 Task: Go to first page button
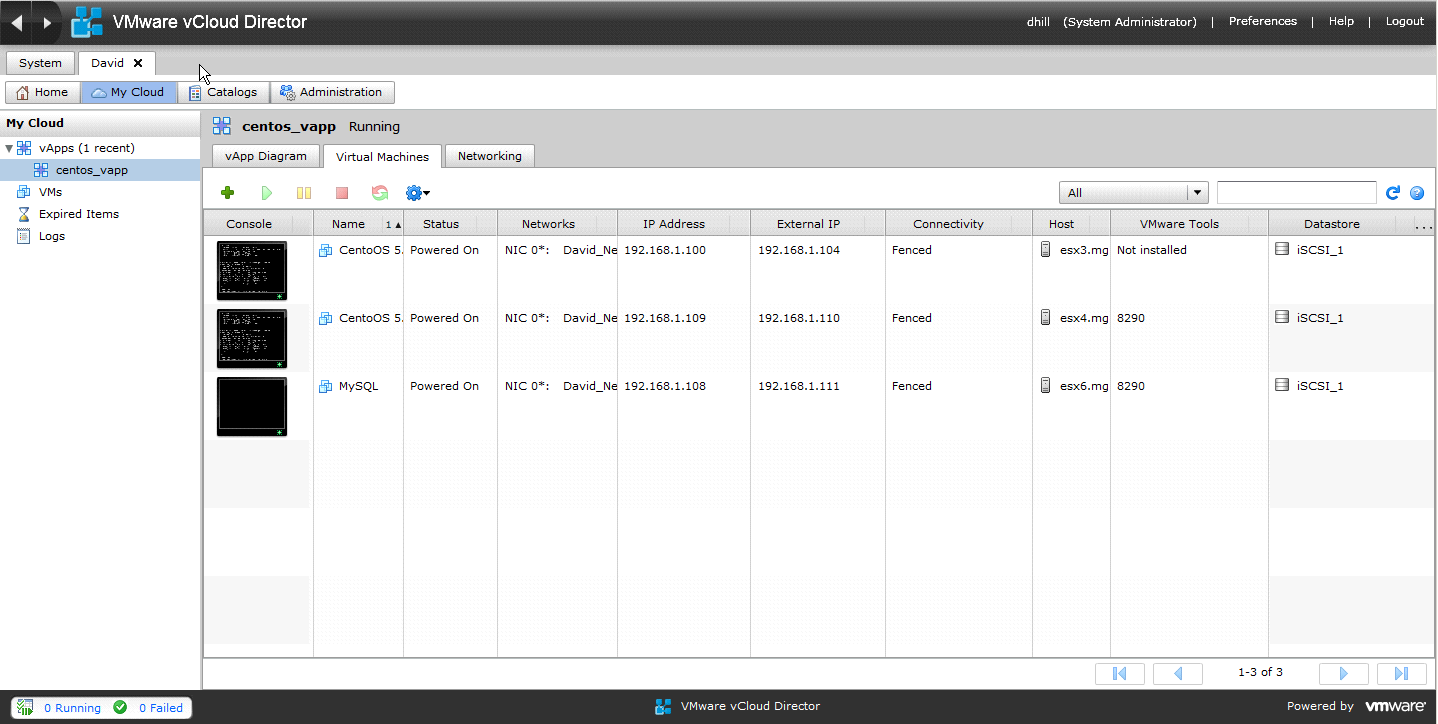(1120, 673)
